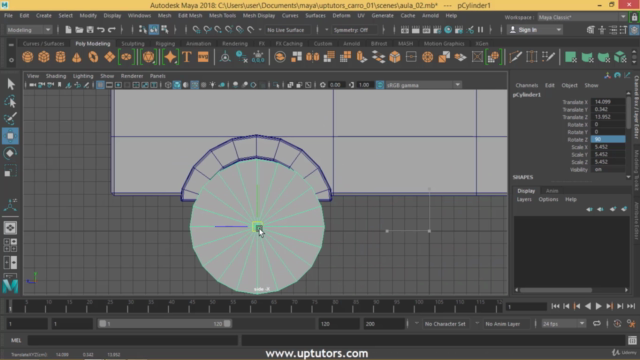Click the Combine meshes shelf icon
The height and width of the screenshot is (360, 640).
[280, 57]
